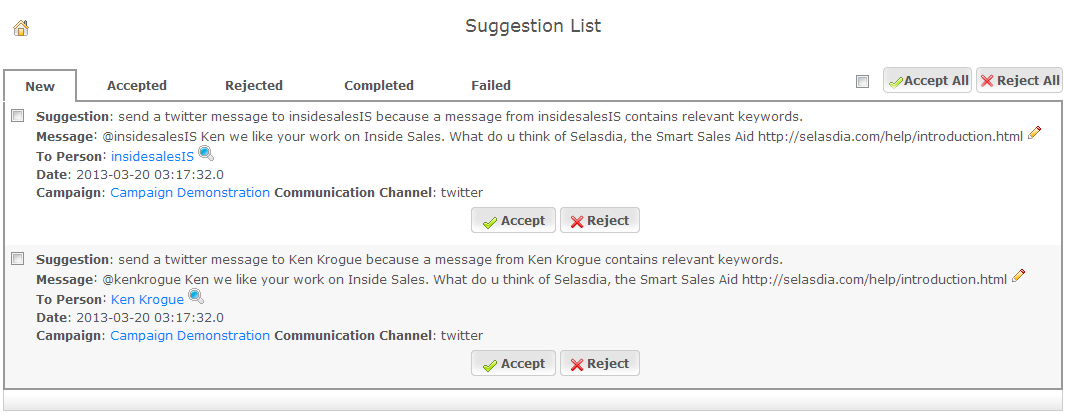This screenshot has height=414, width=1065.
Task: Toggle the select-all checkbox beside Accept All
Action: pos(863,81)
